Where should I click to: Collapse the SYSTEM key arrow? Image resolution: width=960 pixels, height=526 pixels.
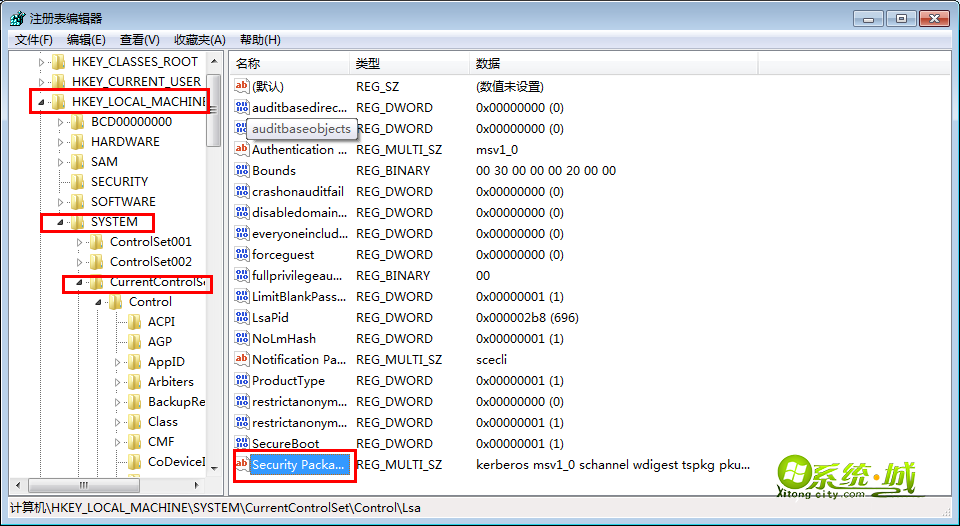pos(60,222)
